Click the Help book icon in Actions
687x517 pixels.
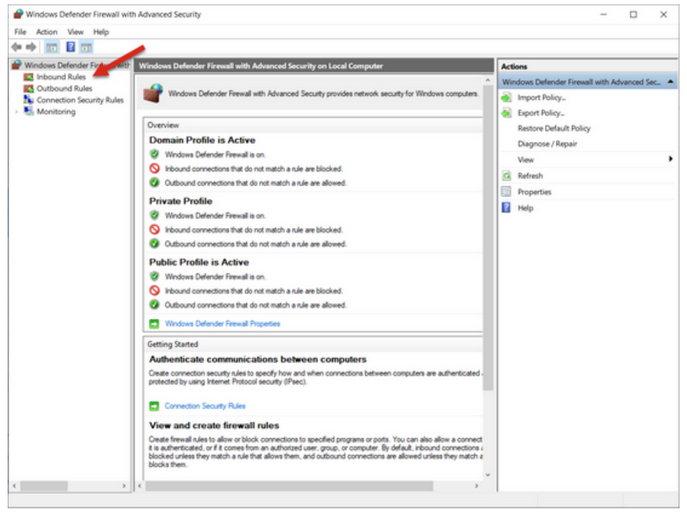point(506,208)
